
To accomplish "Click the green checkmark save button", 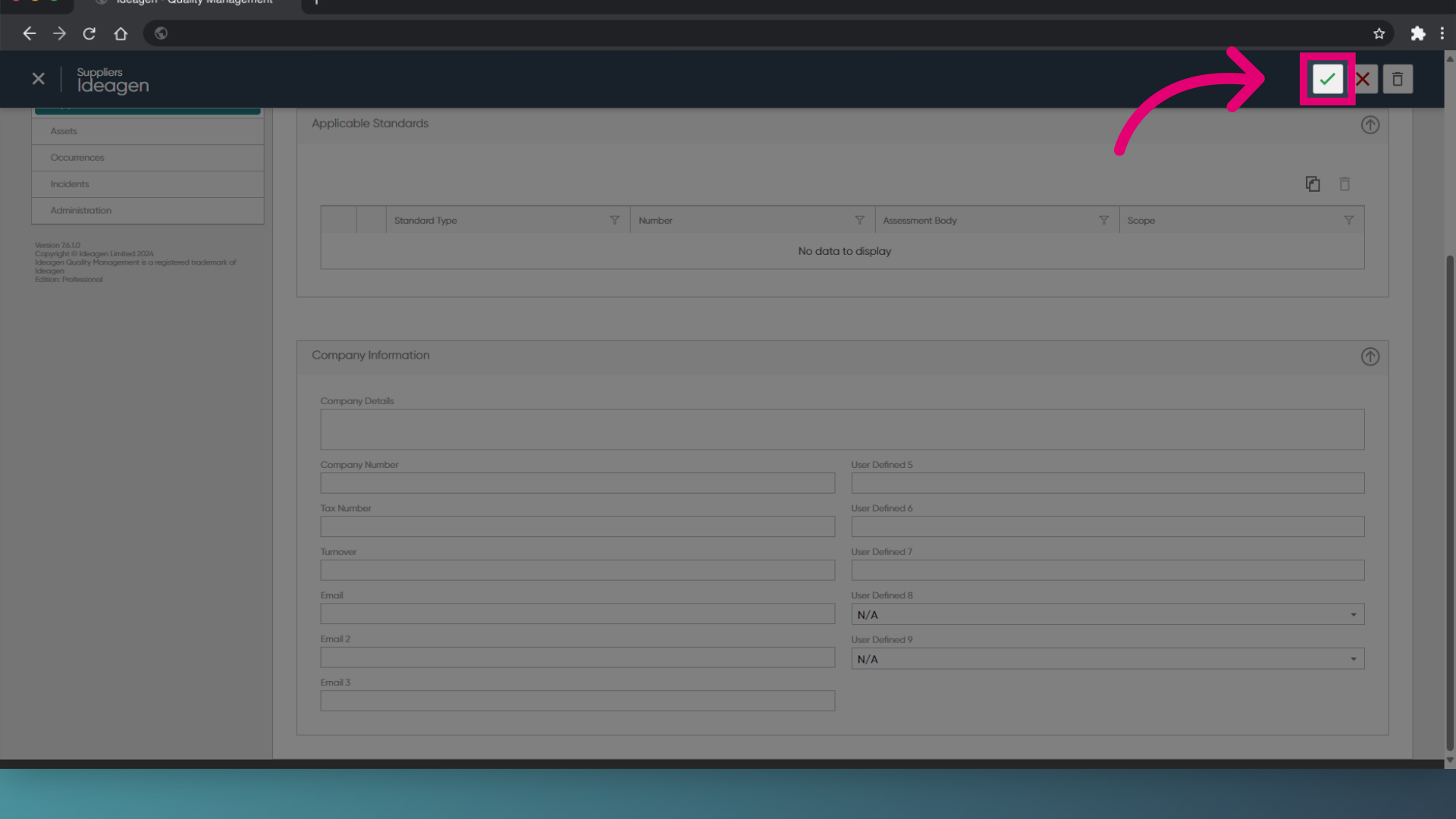I will [x=1327, y=79].
